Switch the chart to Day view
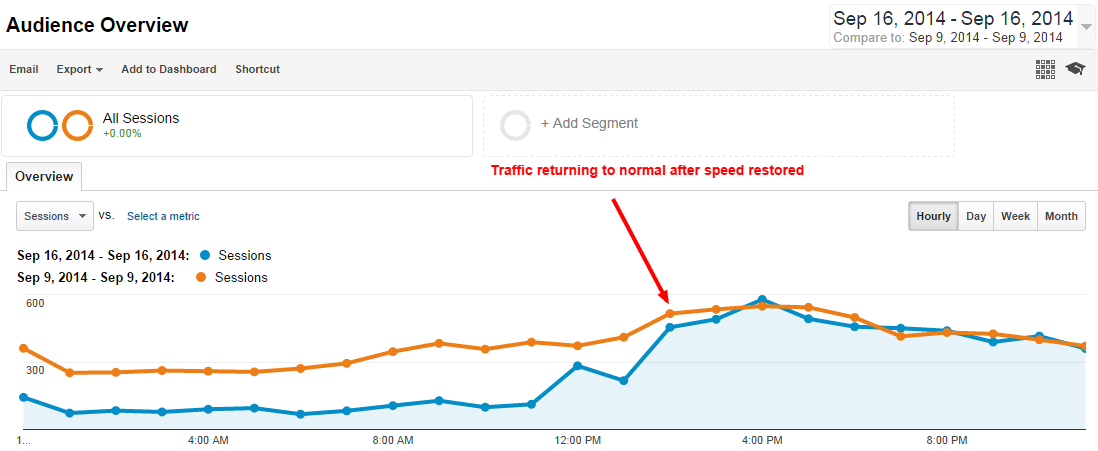 [976, 216]
